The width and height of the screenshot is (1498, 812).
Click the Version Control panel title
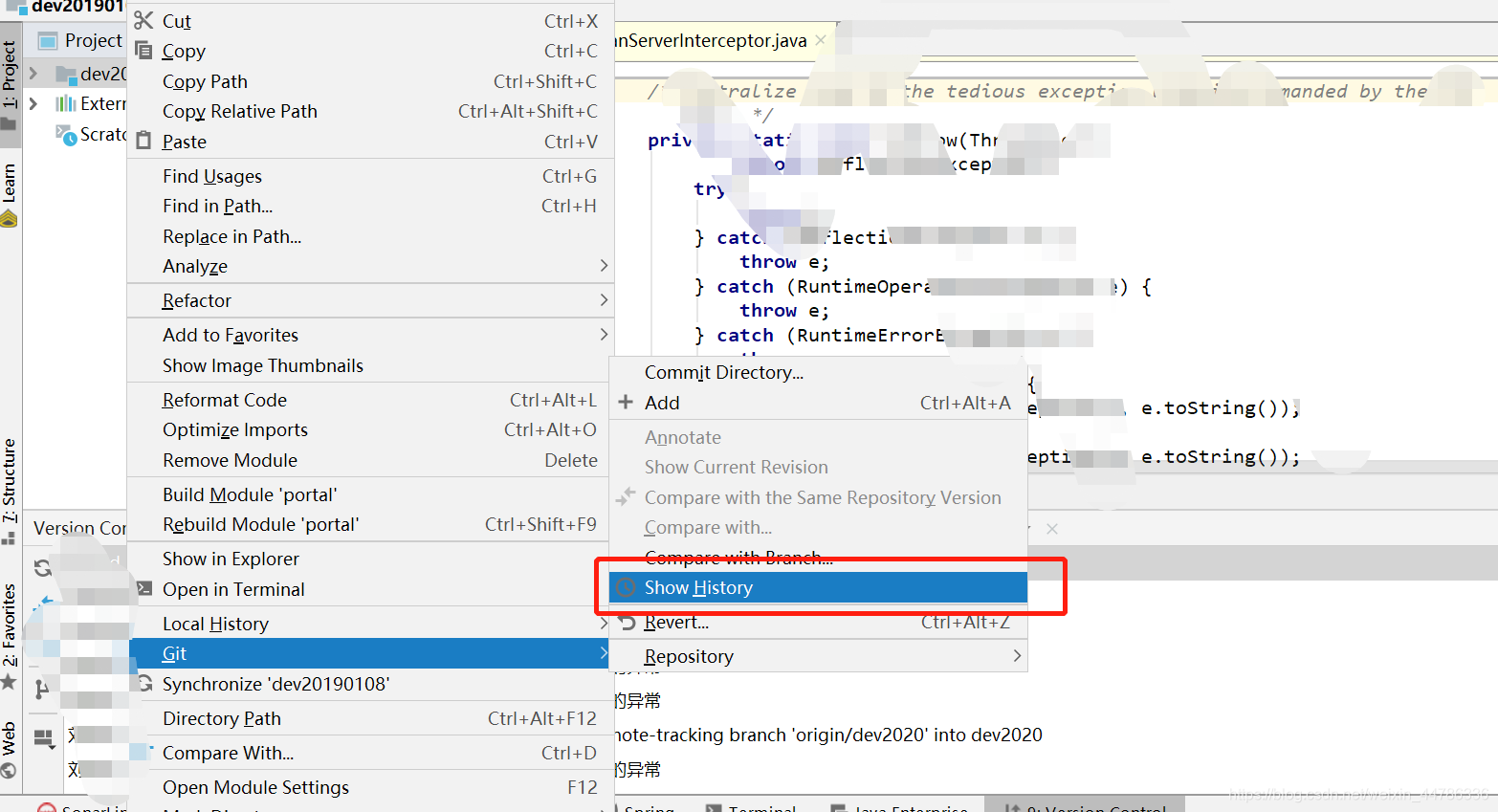click(x=80, y=528)
